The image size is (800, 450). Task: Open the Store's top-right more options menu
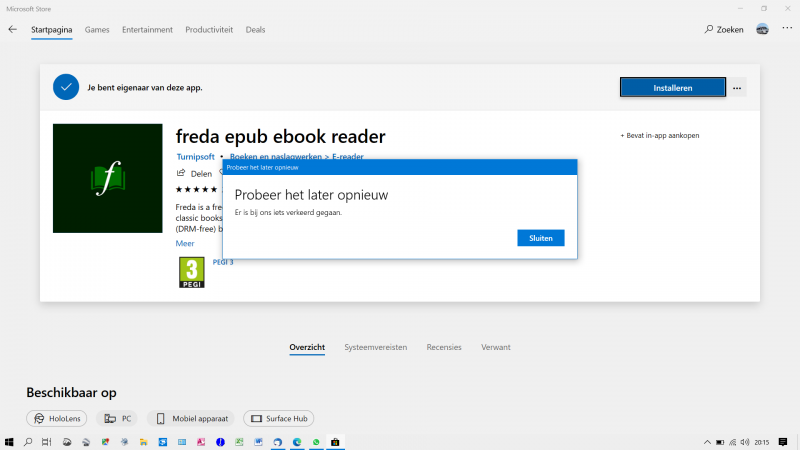click(x=787, y=29)
